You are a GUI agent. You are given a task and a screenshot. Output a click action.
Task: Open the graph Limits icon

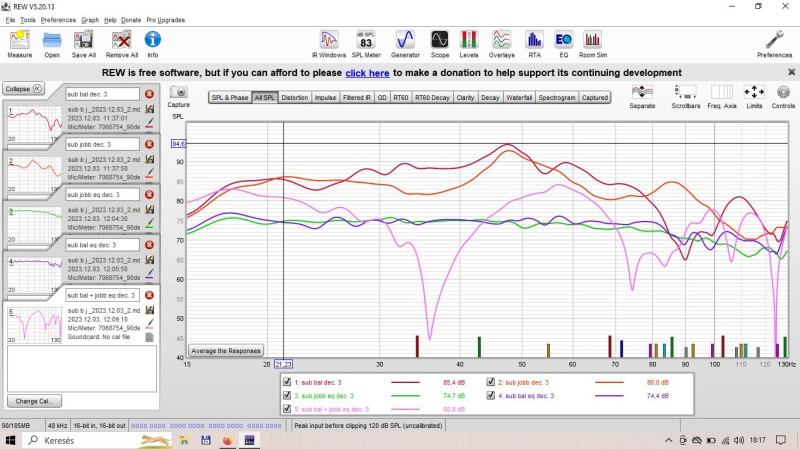[x=754, y=96]
